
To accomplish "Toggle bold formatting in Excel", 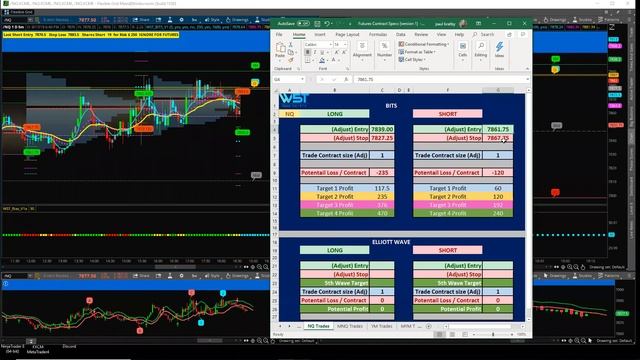I will (307, 52).
